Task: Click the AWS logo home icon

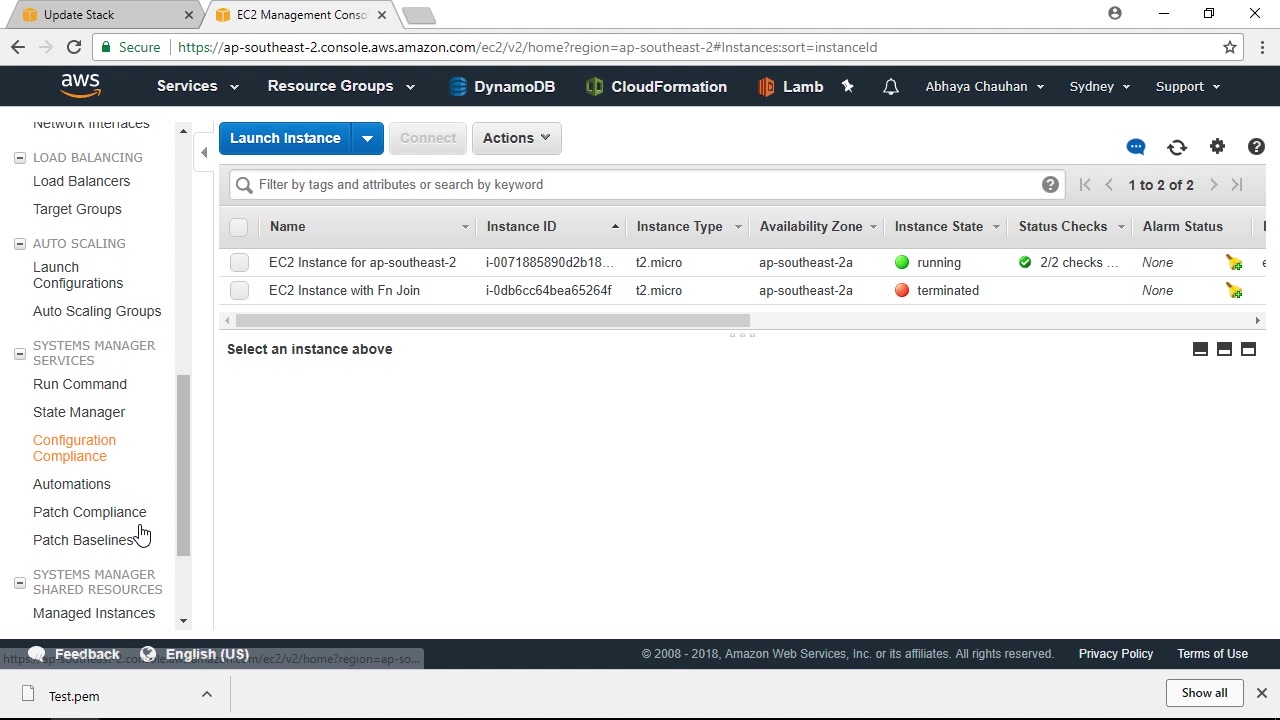Action: point(80,86)
